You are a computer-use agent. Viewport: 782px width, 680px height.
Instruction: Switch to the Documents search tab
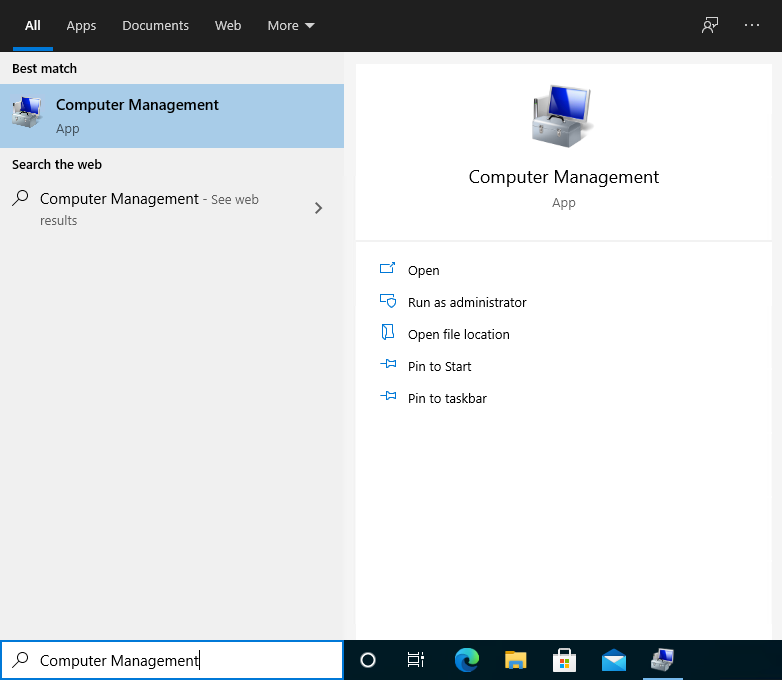156,25
